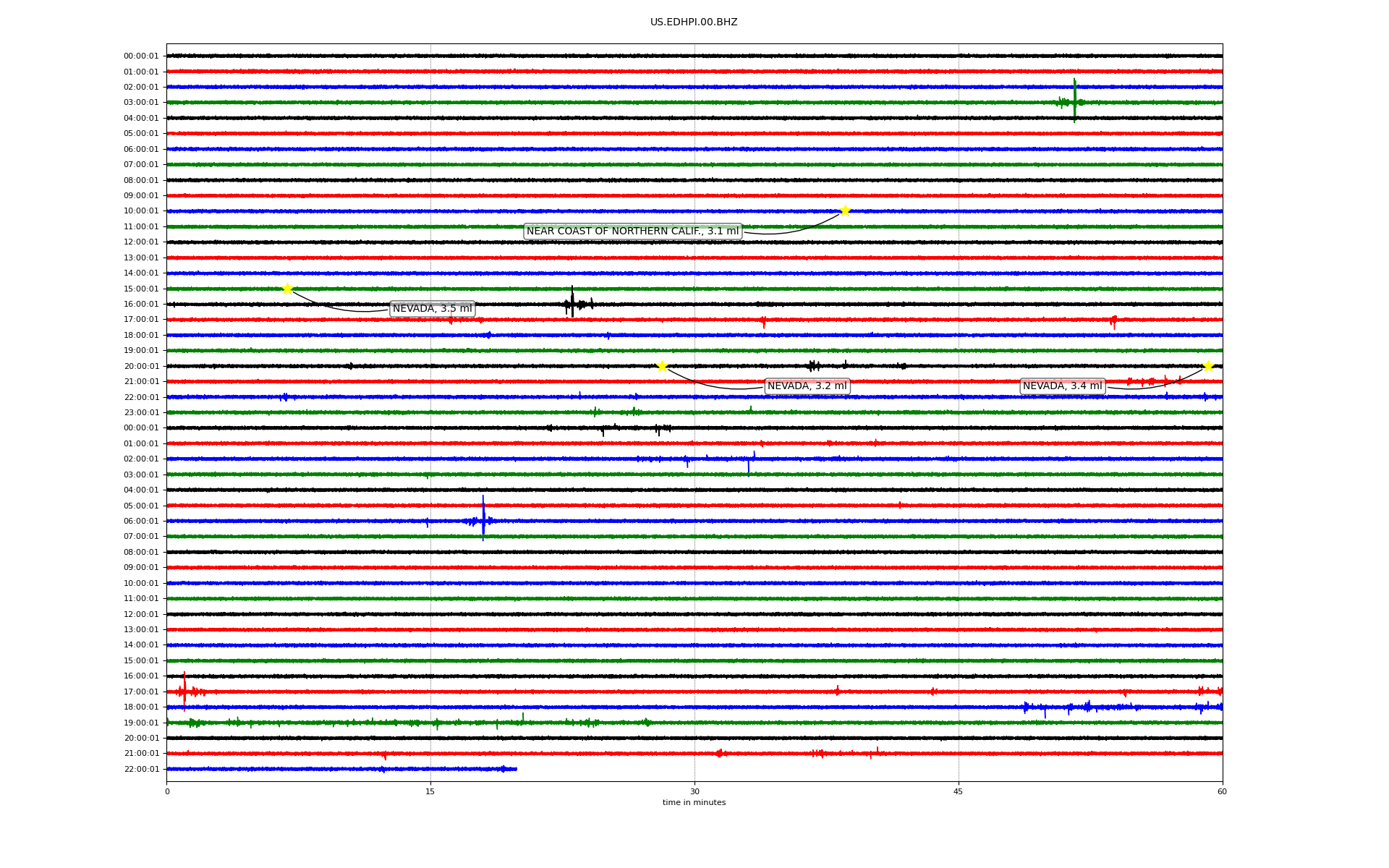Click the 22:00:01 label at the bottom of the y-axis
Viewport: 1389px width, 868px height.
tap(141, 769)
